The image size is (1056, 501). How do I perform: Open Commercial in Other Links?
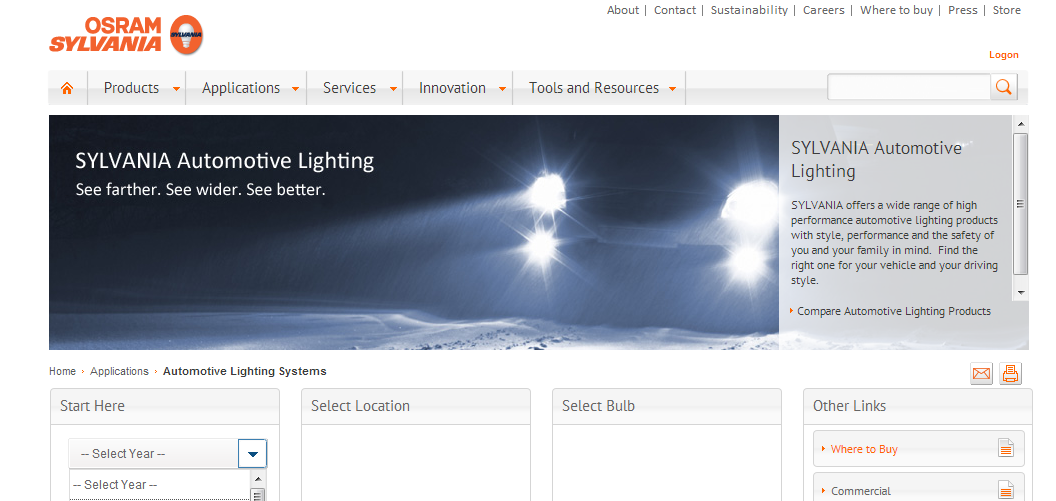[x=861, y=492]
